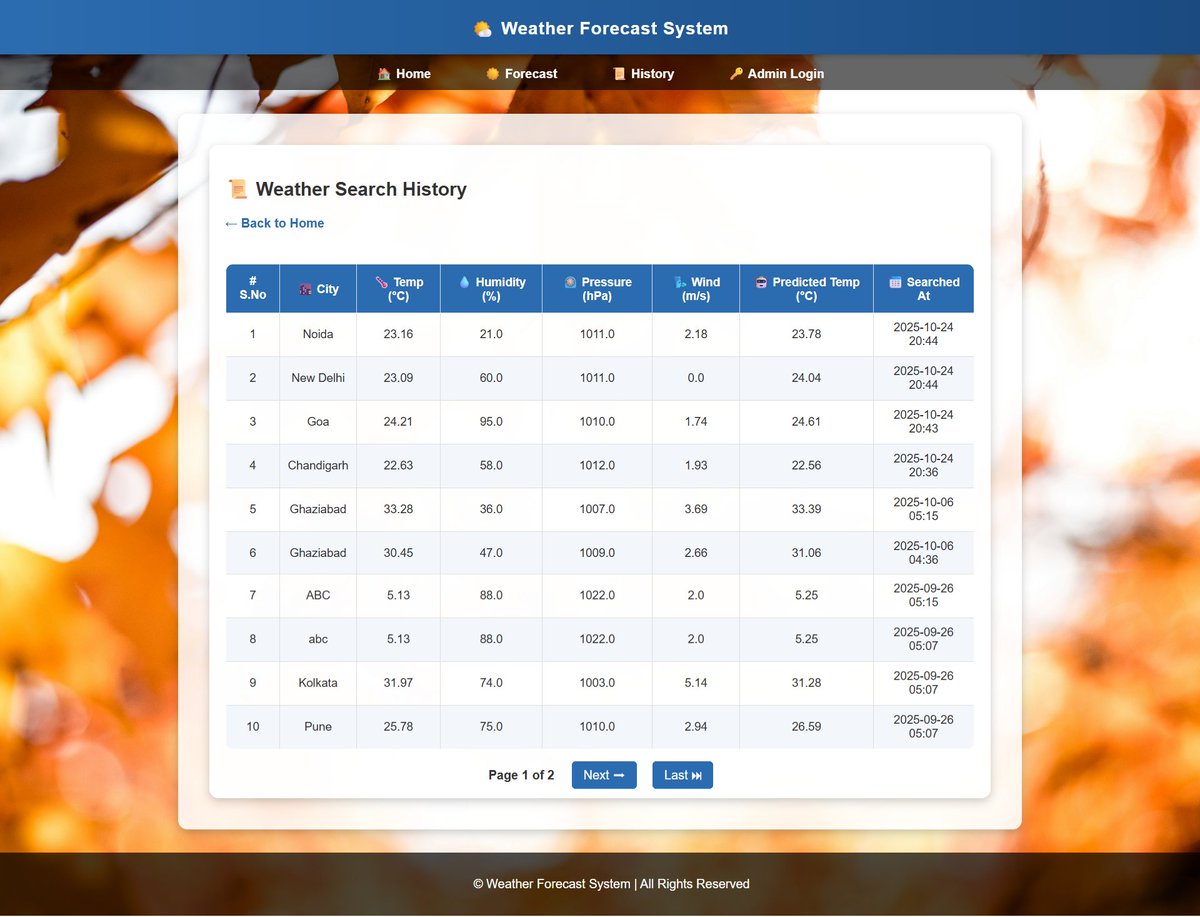The image size is (1200, 917).
Task: Click the scroll icon beside Weather Search History heading
Action: click(x=238, y=189)
